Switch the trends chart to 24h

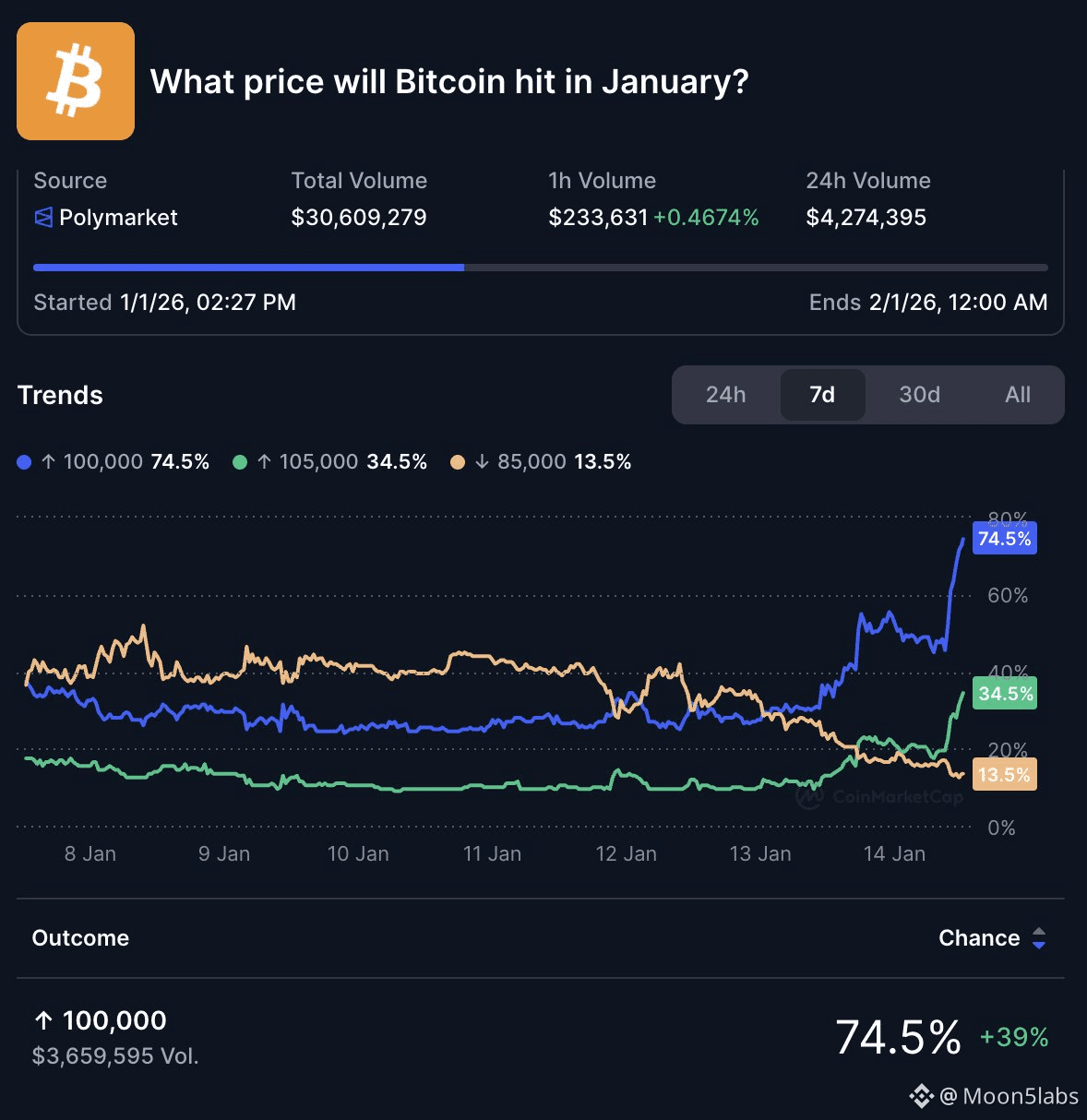point(725,395)
